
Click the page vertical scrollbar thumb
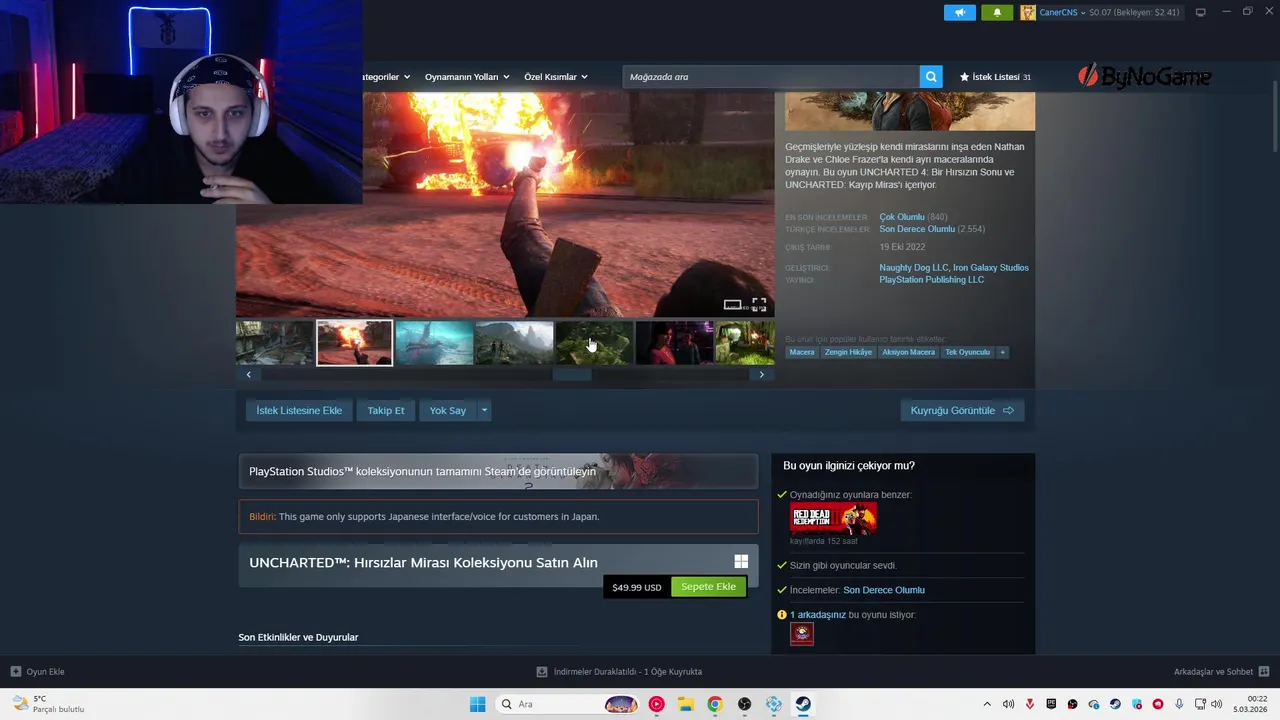(x=1275, y=118)
